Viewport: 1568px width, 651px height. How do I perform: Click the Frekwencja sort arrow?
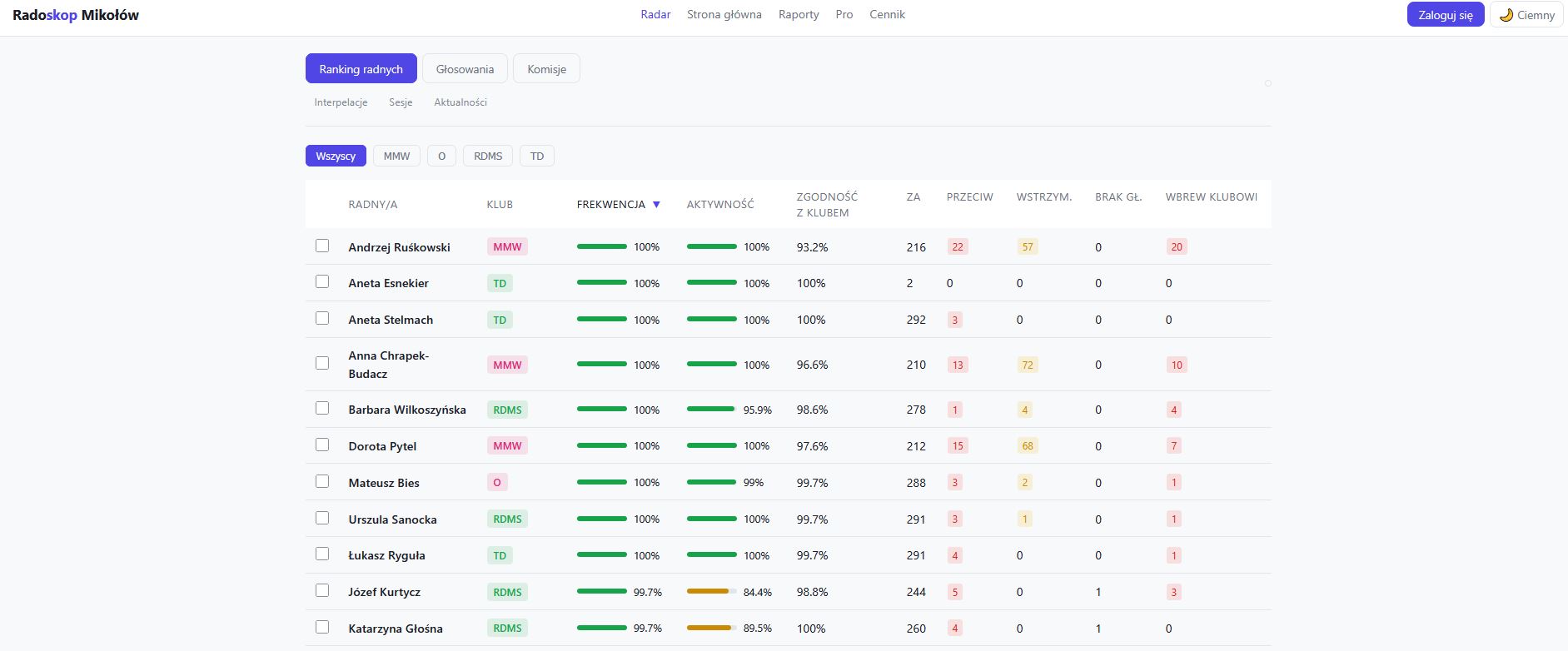tap(656, 205)
